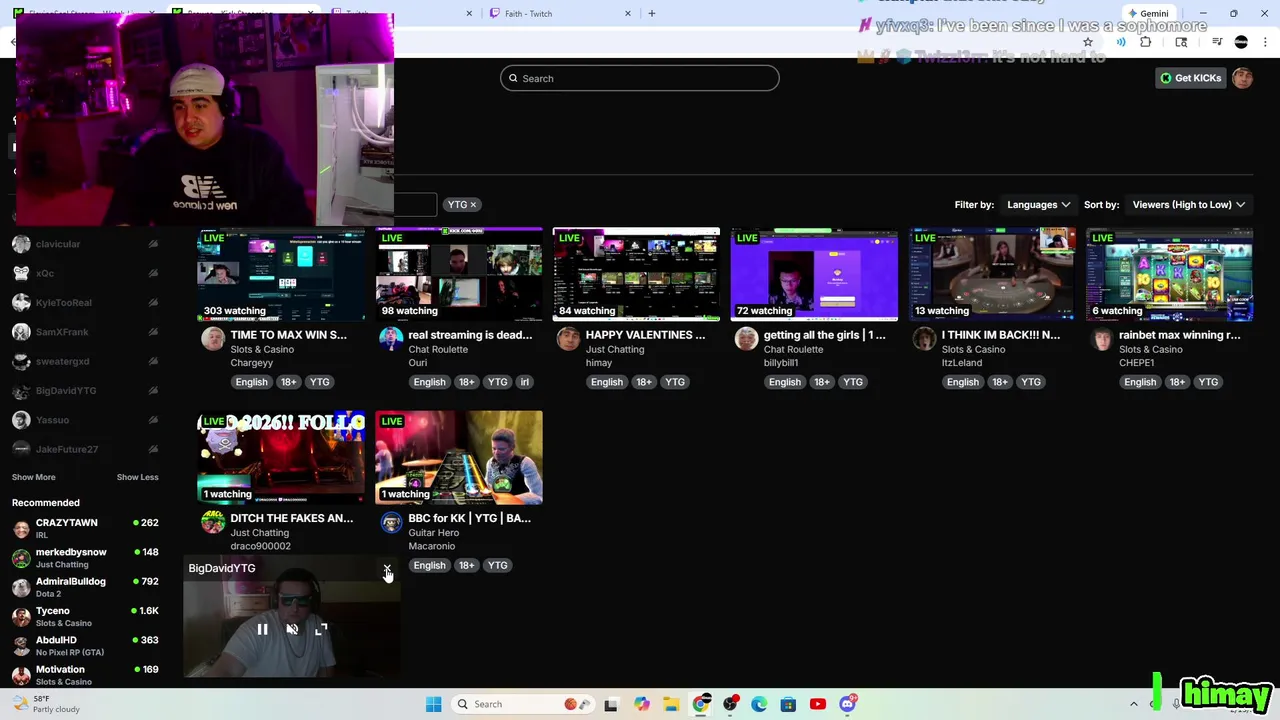1280x720 pixels.
Task: Open the Windows Start menu
Action: pos(433,704)
